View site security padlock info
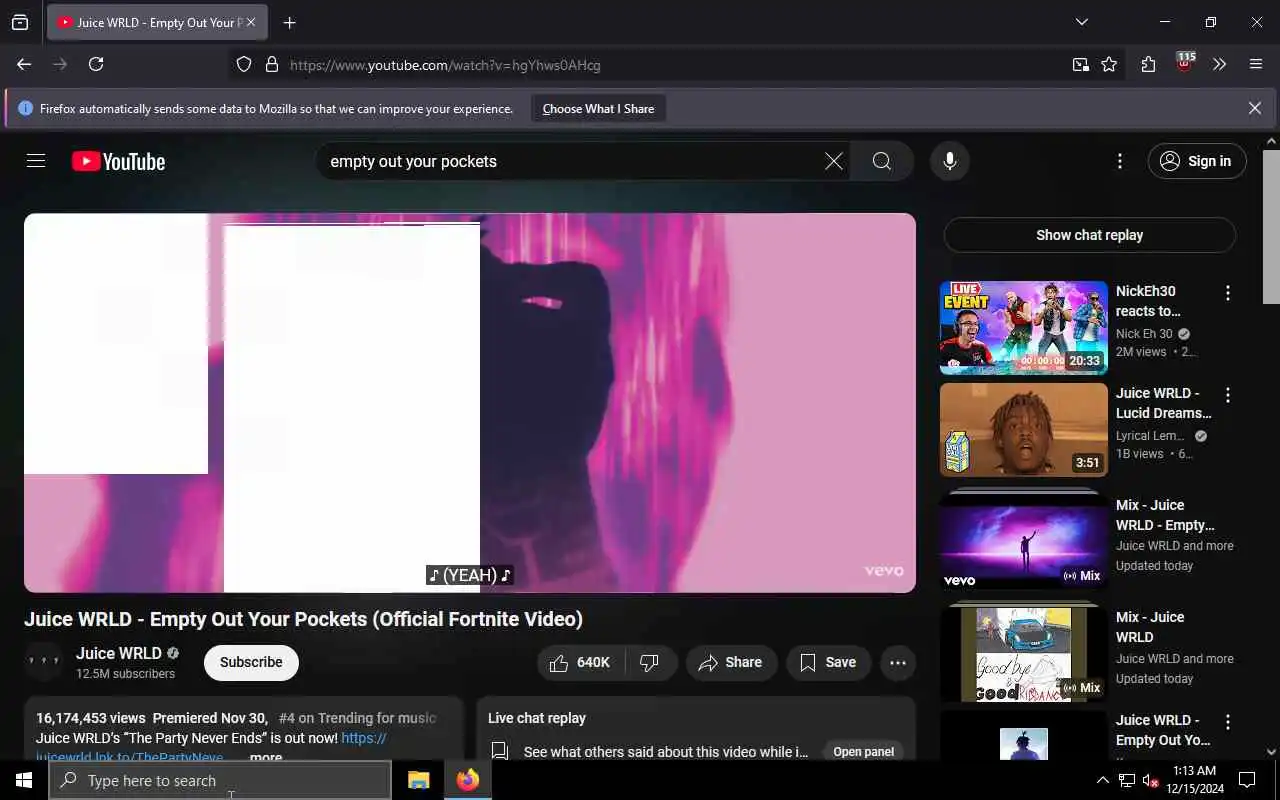 coord(271,65)
